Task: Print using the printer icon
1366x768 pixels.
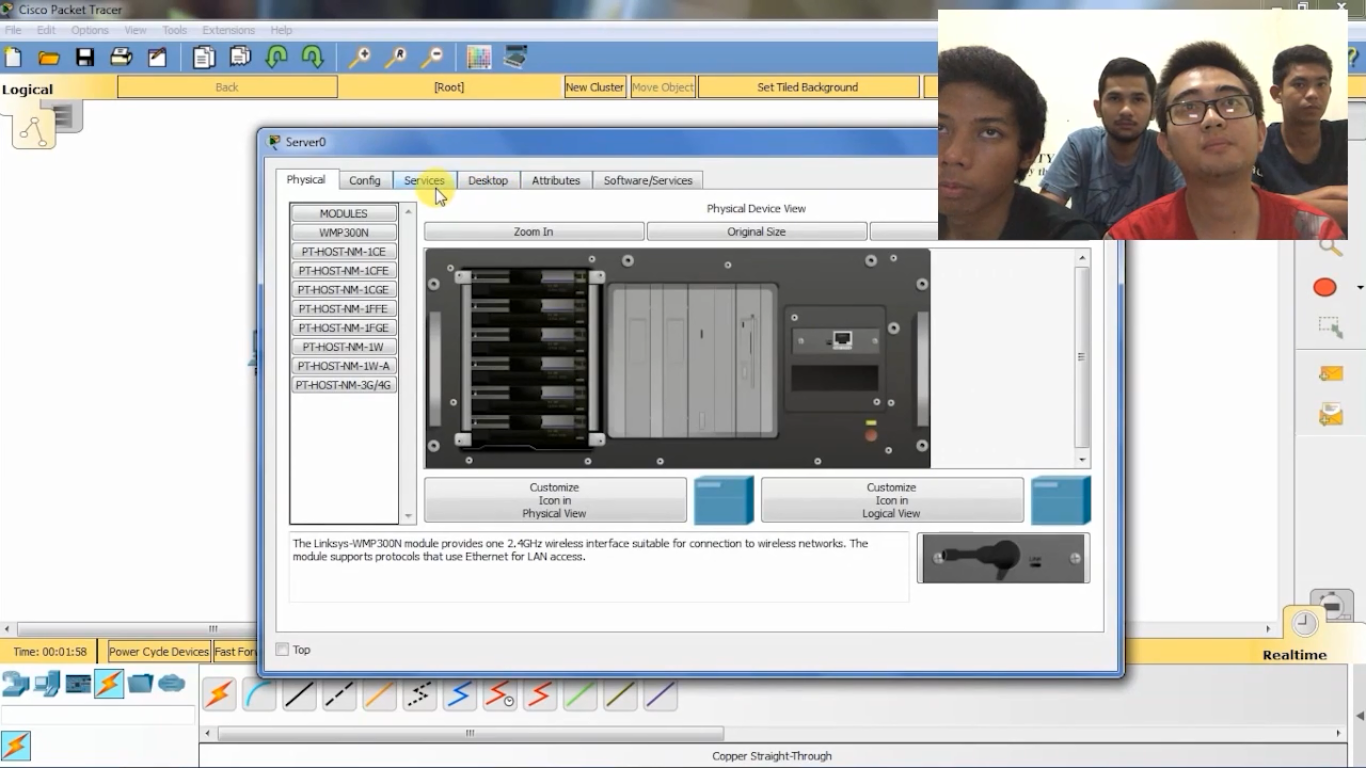Action: (121, 58)
